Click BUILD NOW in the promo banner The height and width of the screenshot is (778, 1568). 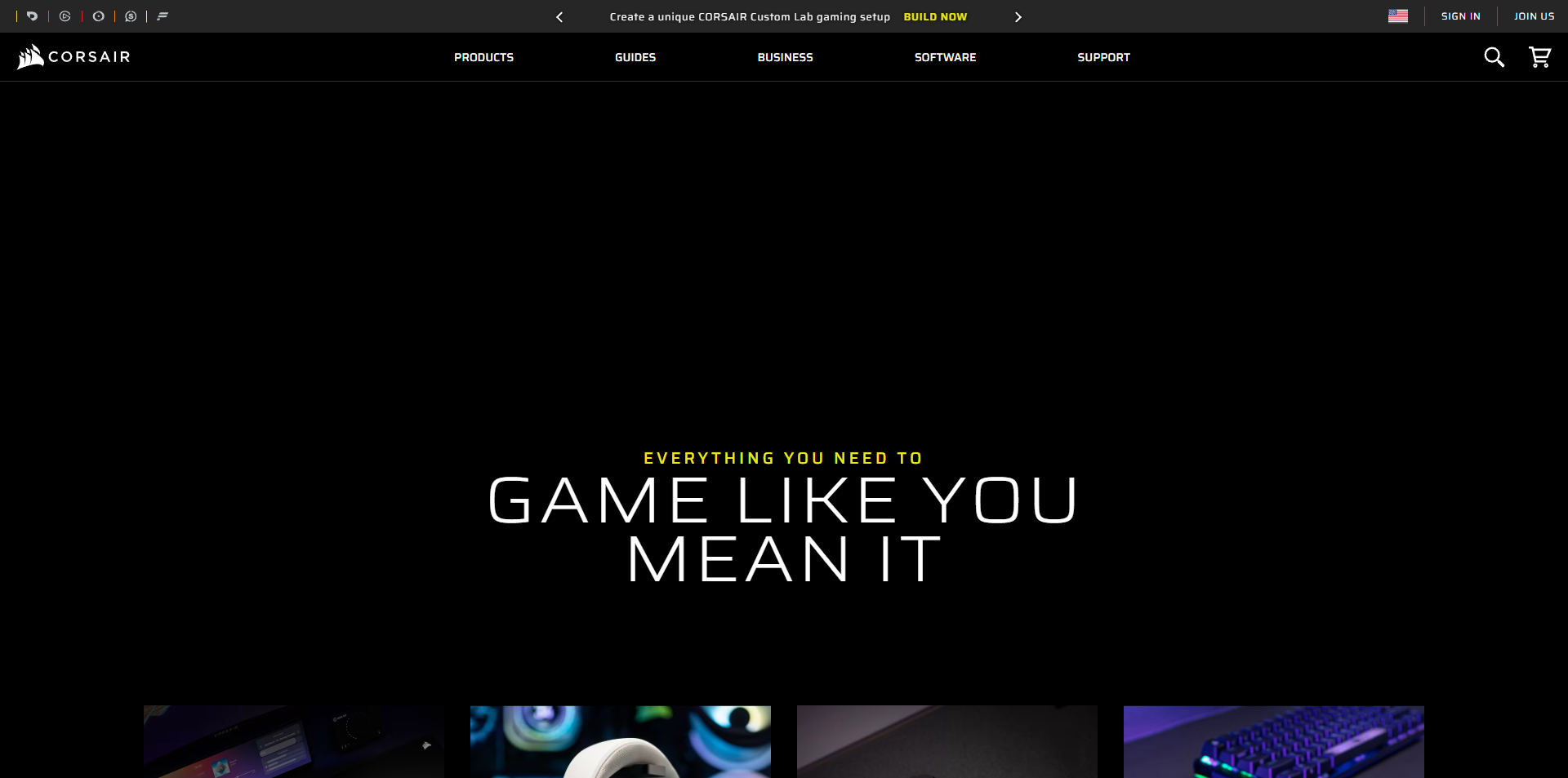[x=934, y=16]
